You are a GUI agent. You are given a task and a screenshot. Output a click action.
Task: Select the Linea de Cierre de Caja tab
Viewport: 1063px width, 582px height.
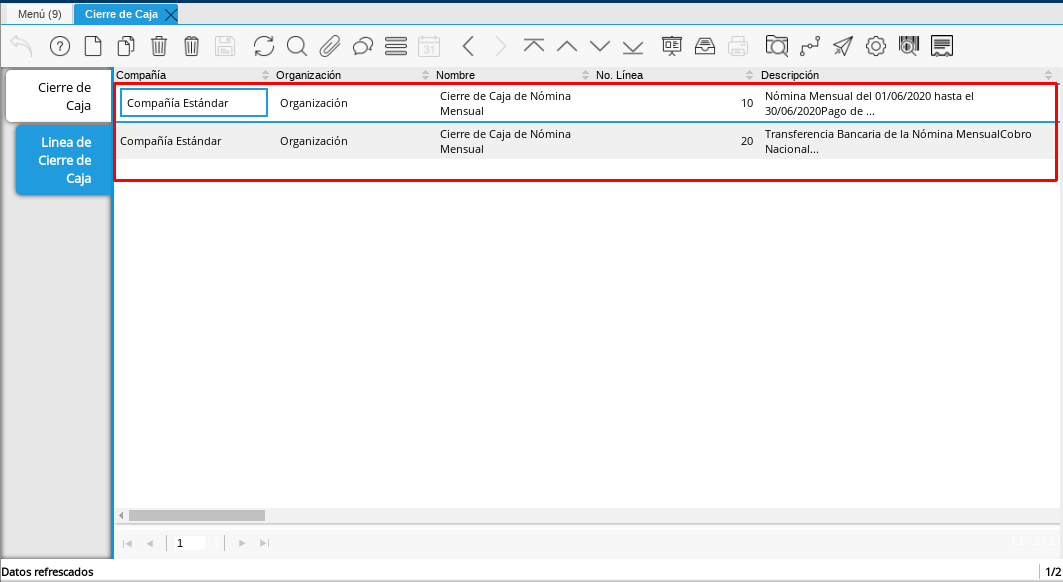65,160
